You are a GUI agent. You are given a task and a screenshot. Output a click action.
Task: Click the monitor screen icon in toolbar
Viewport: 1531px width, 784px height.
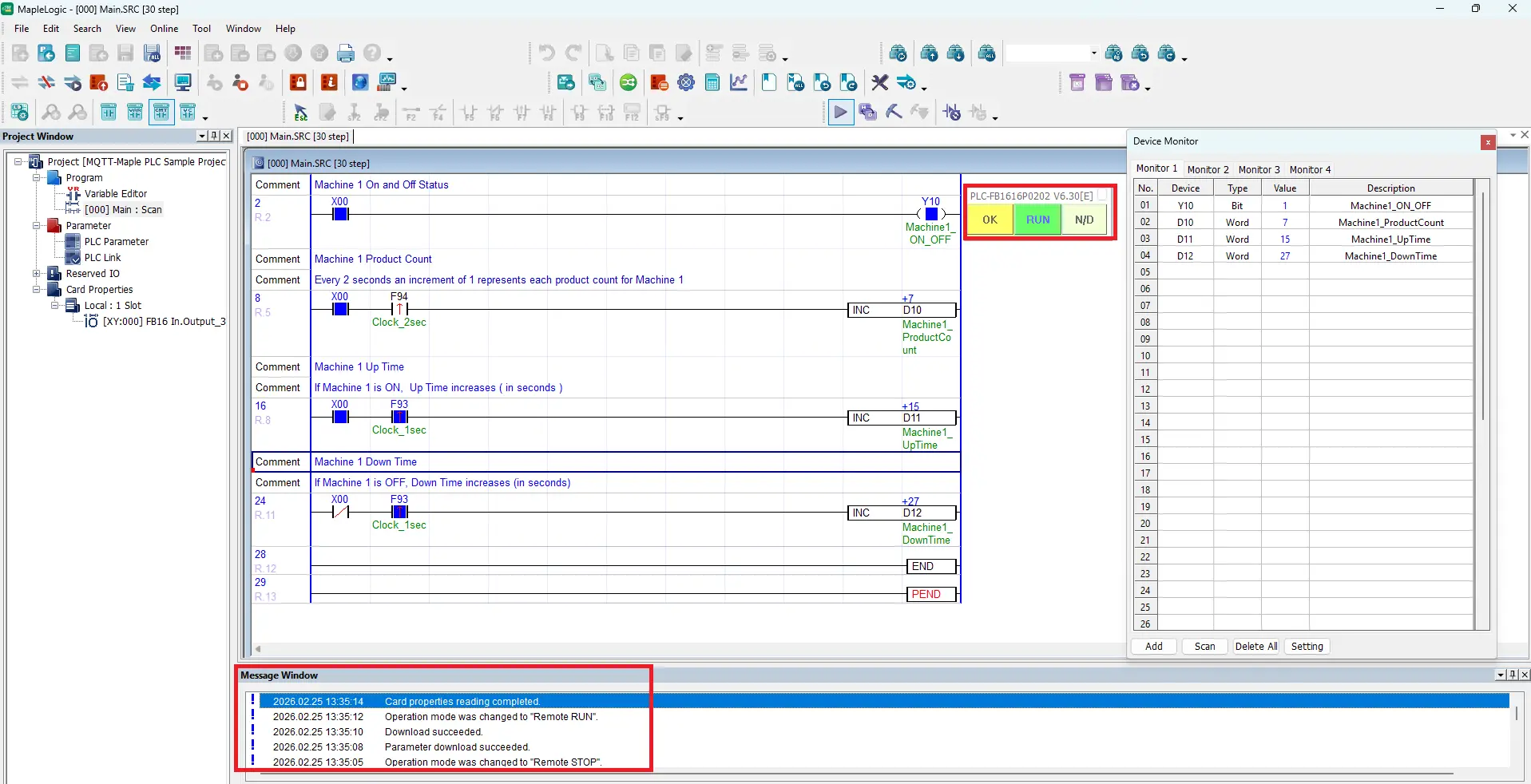(x=183, y=82)
